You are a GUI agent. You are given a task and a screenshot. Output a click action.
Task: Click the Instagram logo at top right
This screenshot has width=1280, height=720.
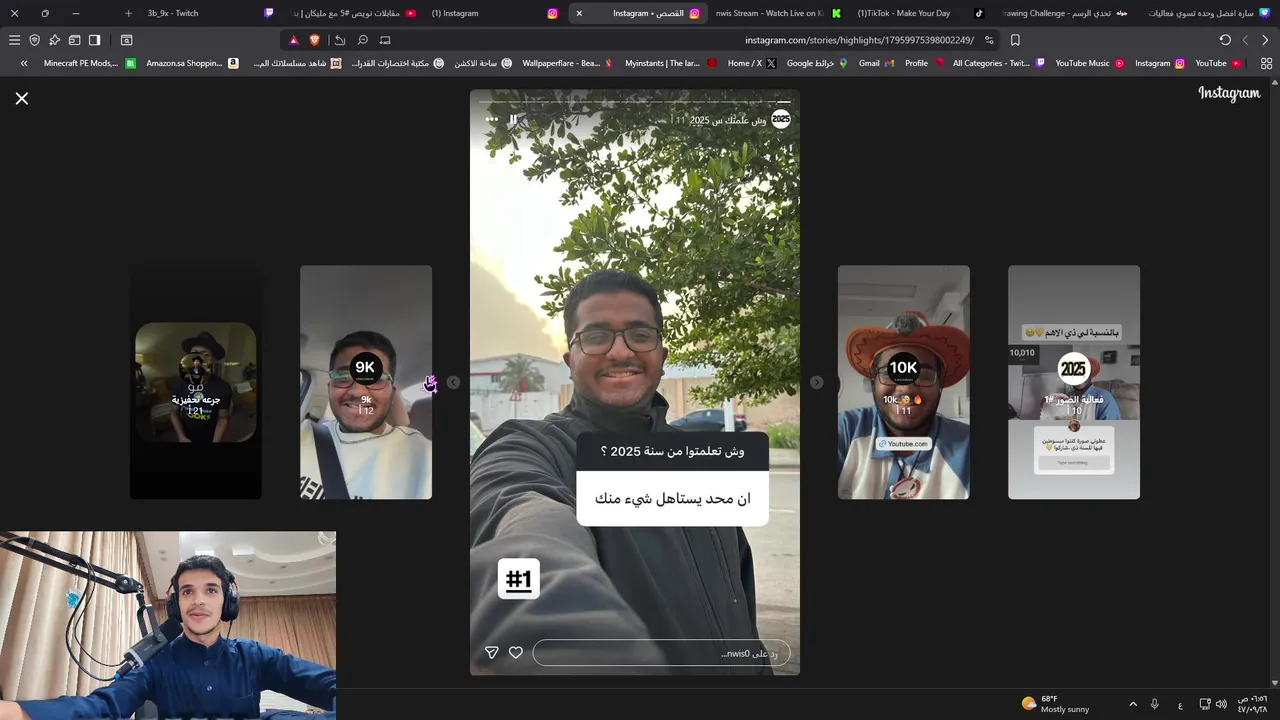point(1229,94)
